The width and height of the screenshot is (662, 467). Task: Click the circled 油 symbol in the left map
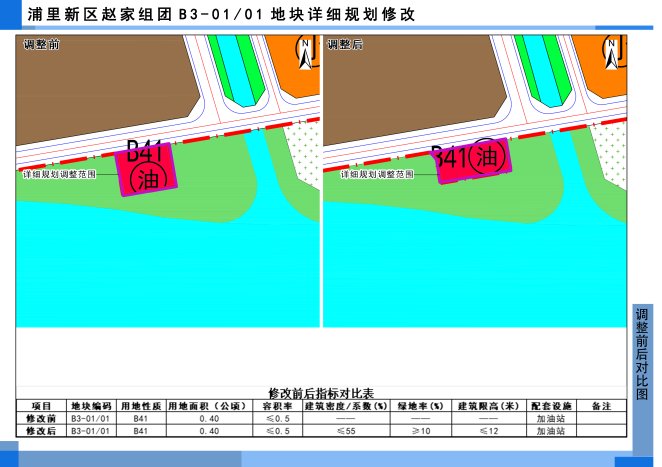(x=147, y=179)
